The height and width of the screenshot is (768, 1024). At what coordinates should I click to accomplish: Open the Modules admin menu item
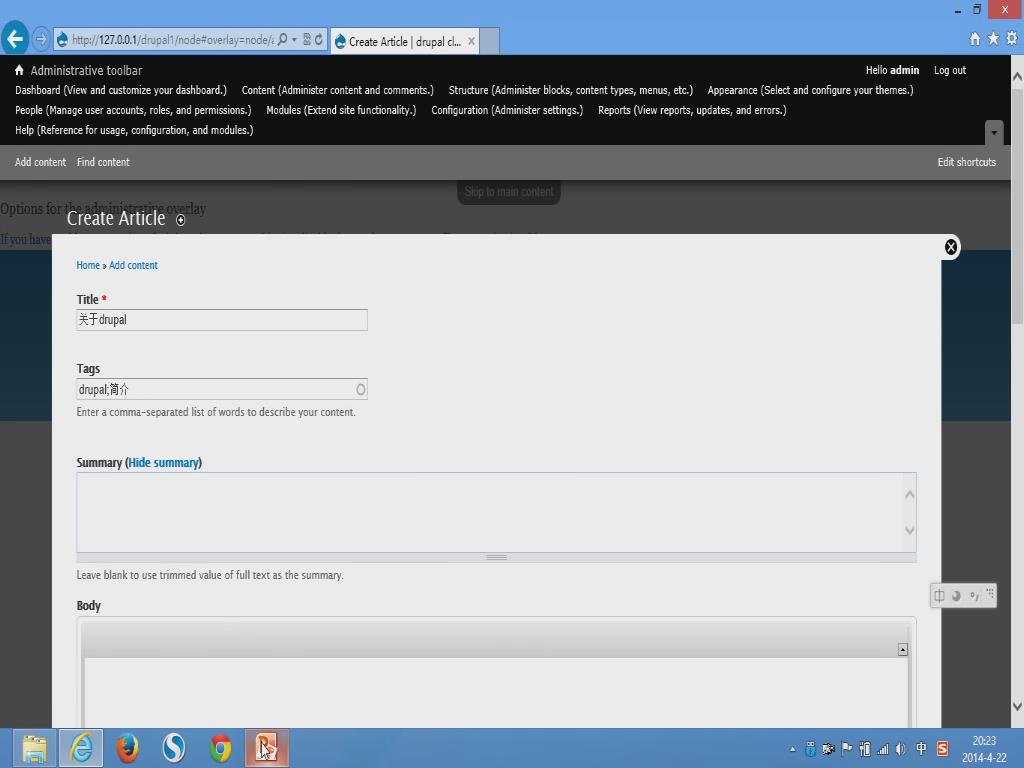(341, 110)
